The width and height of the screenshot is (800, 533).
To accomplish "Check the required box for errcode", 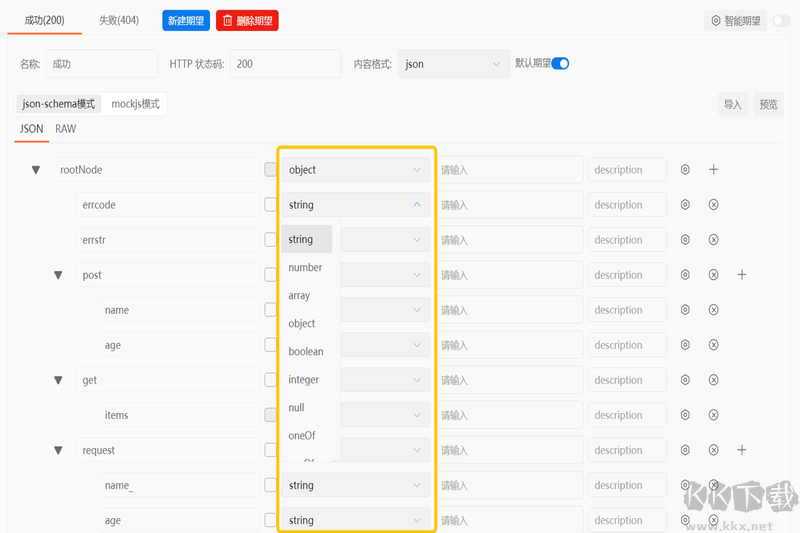I will click(x=270, y=205).
